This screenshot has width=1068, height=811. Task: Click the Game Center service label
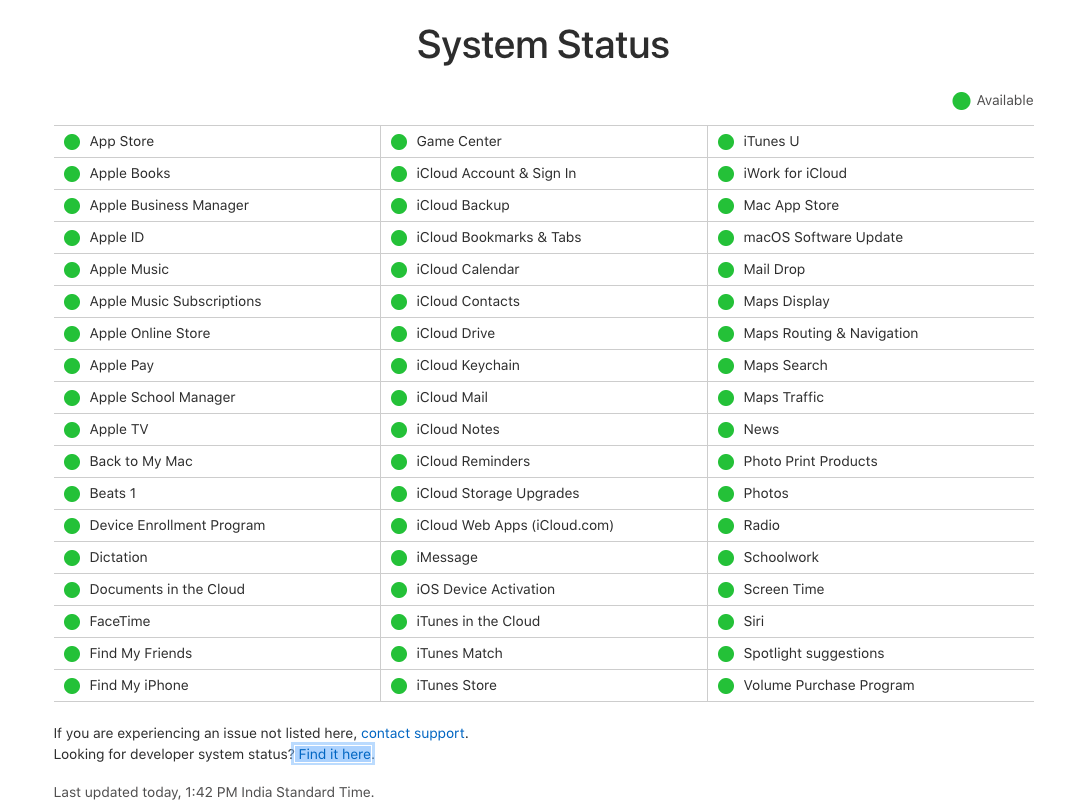[459, 141]
